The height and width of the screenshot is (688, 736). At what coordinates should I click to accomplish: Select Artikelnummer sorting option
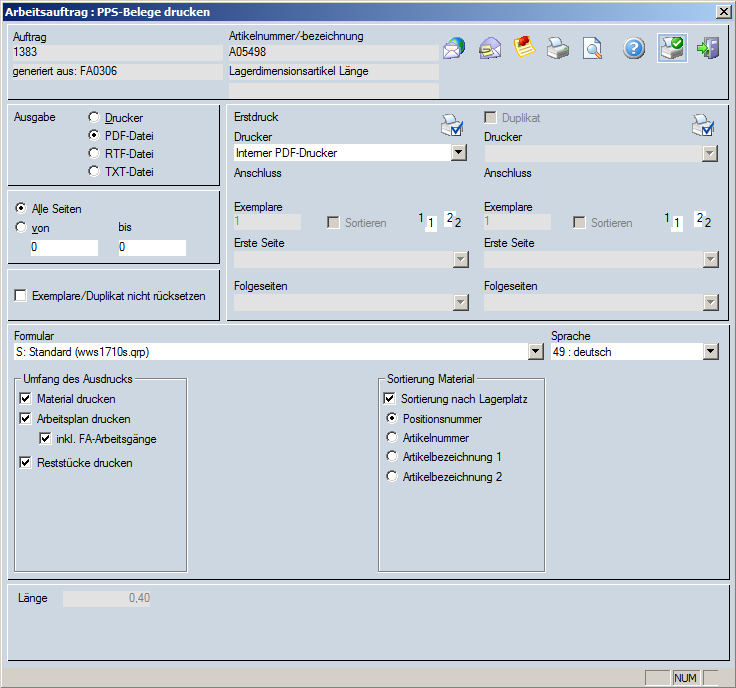pos(393,438)
